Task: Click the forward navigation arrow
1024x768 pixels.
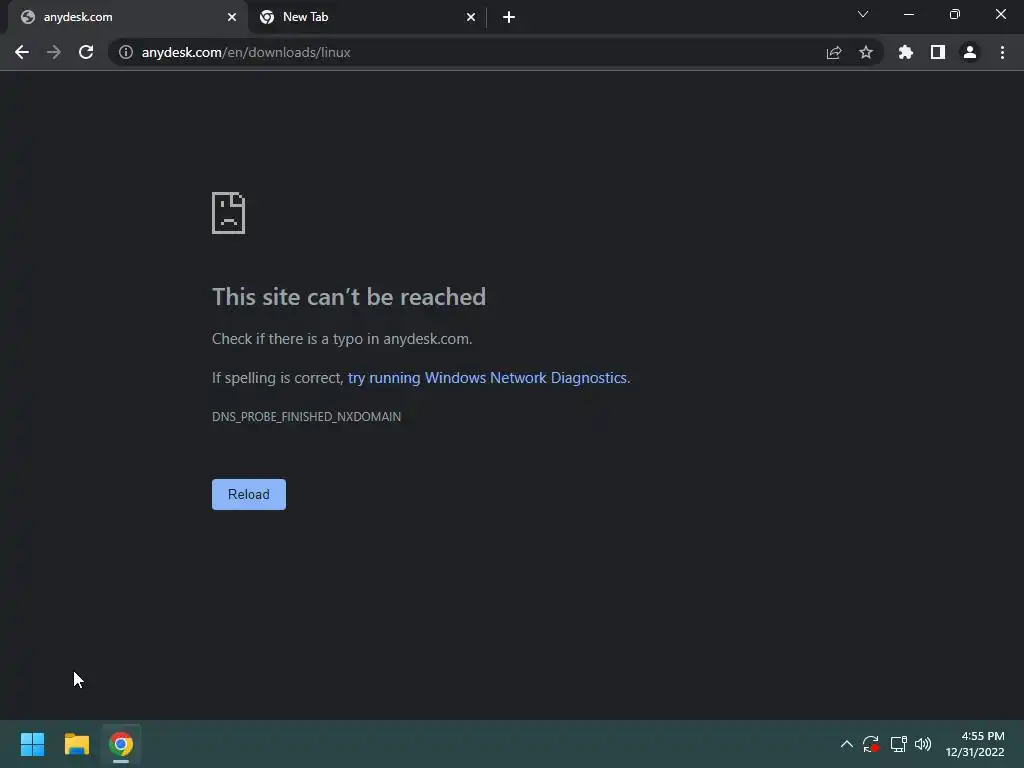Action: point(54,52)
